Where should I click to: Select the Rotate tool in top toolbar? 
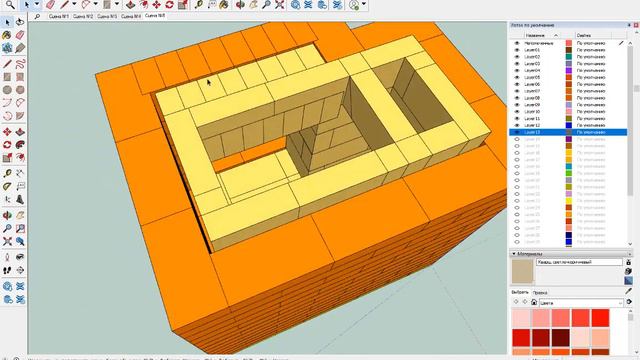point(169,4)
